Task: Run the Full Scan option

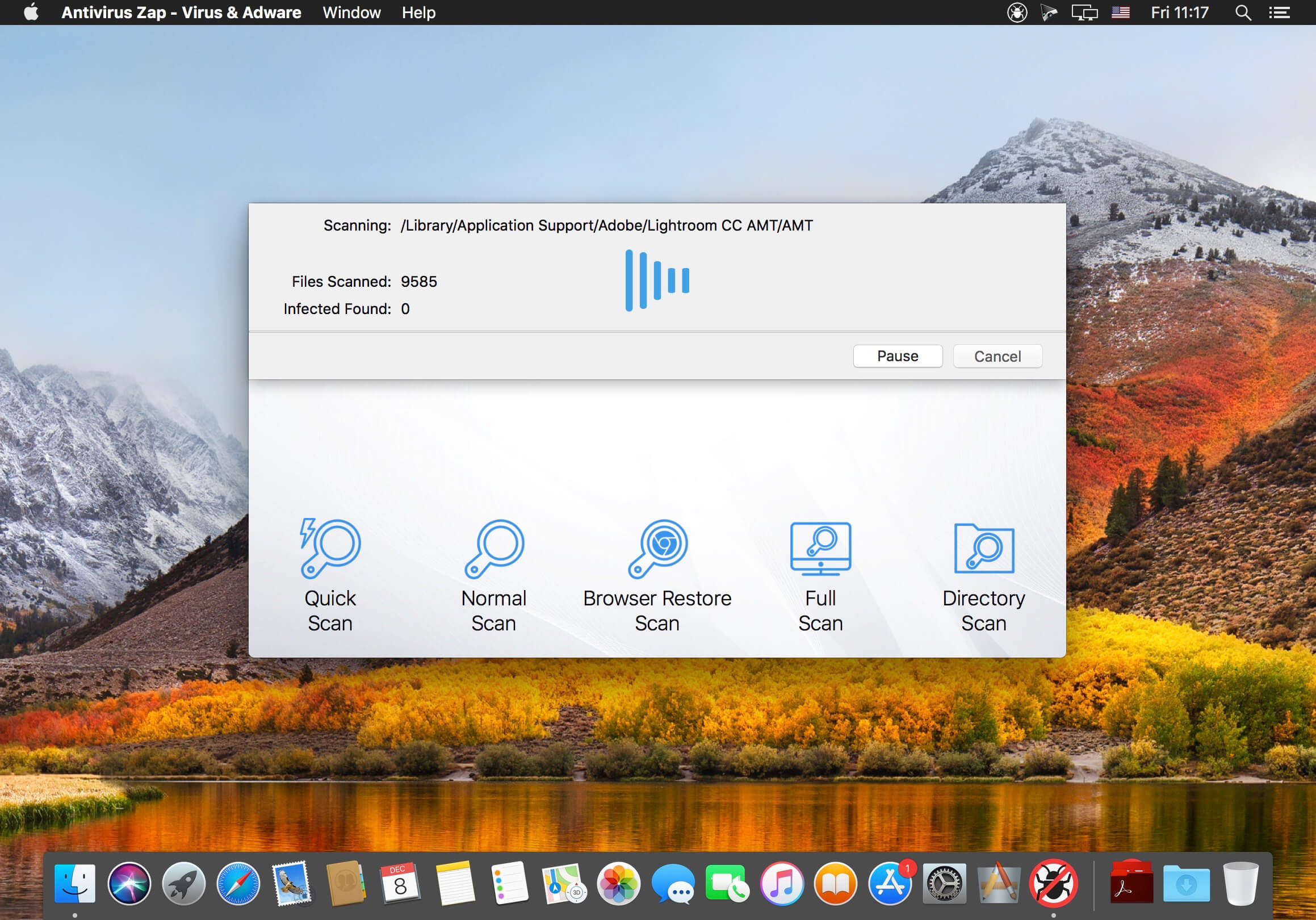Action: pyautogui.click(x=820, y=549)
